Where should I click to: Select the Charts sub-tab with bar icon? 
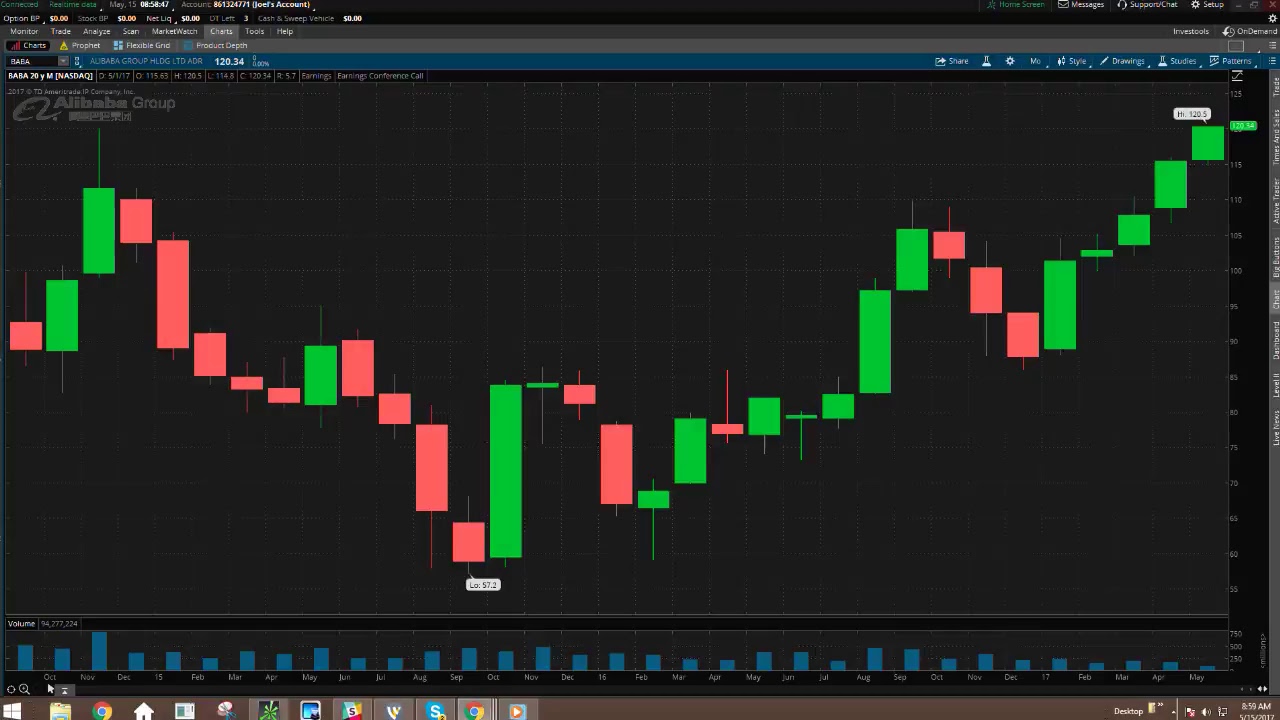(29, 45)
